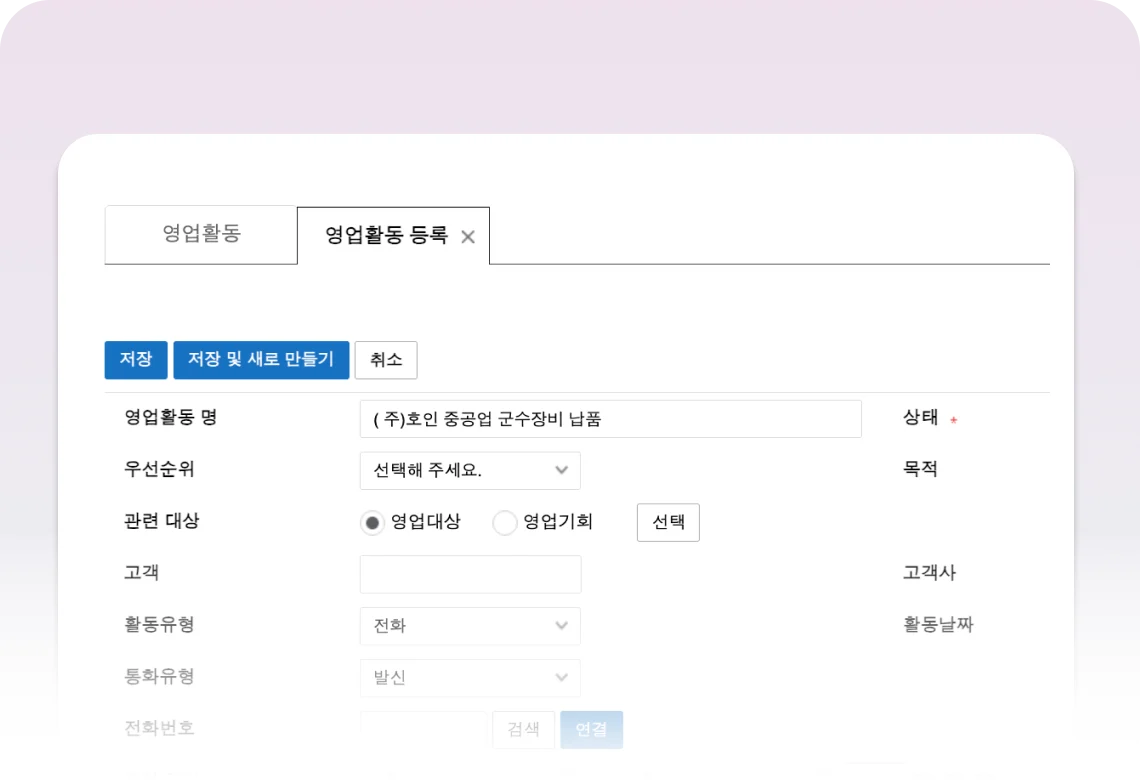Click the 전화번호 input box
1140x780 pixels.
click(423, 729)
